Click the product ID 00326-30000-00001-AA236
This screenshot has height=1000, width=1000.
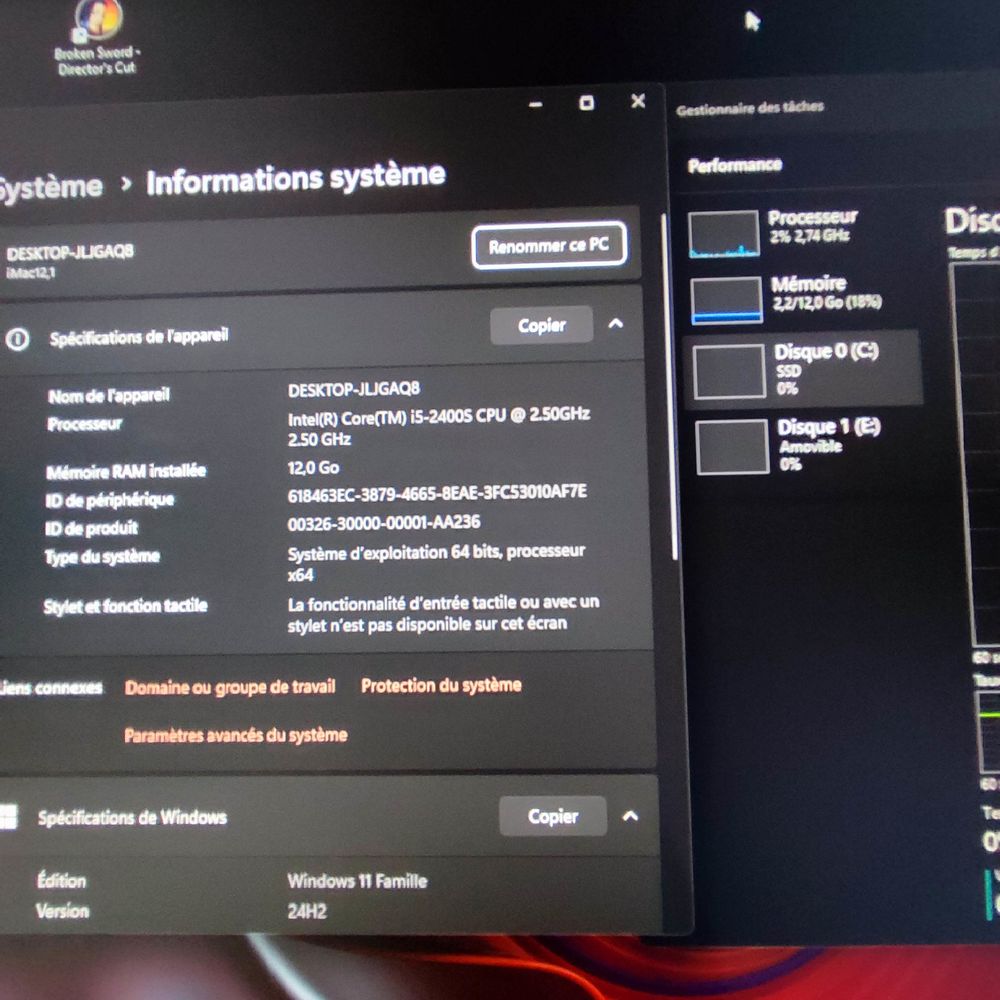pos(384,523)
